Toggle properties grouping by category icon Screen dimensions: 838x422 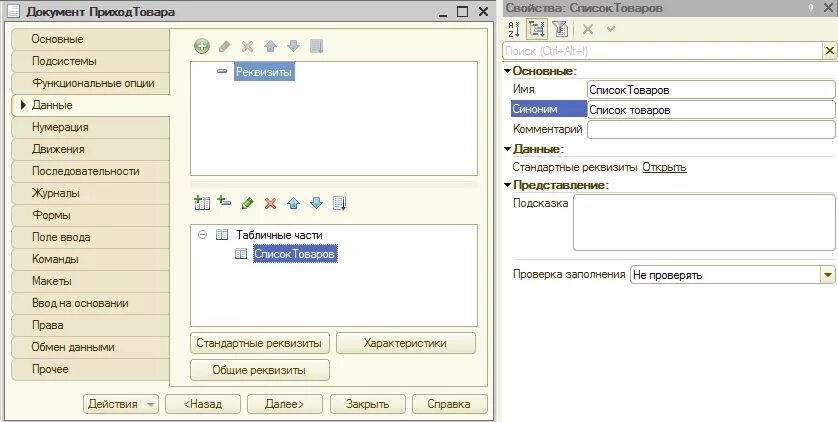[x=537, y=29]
